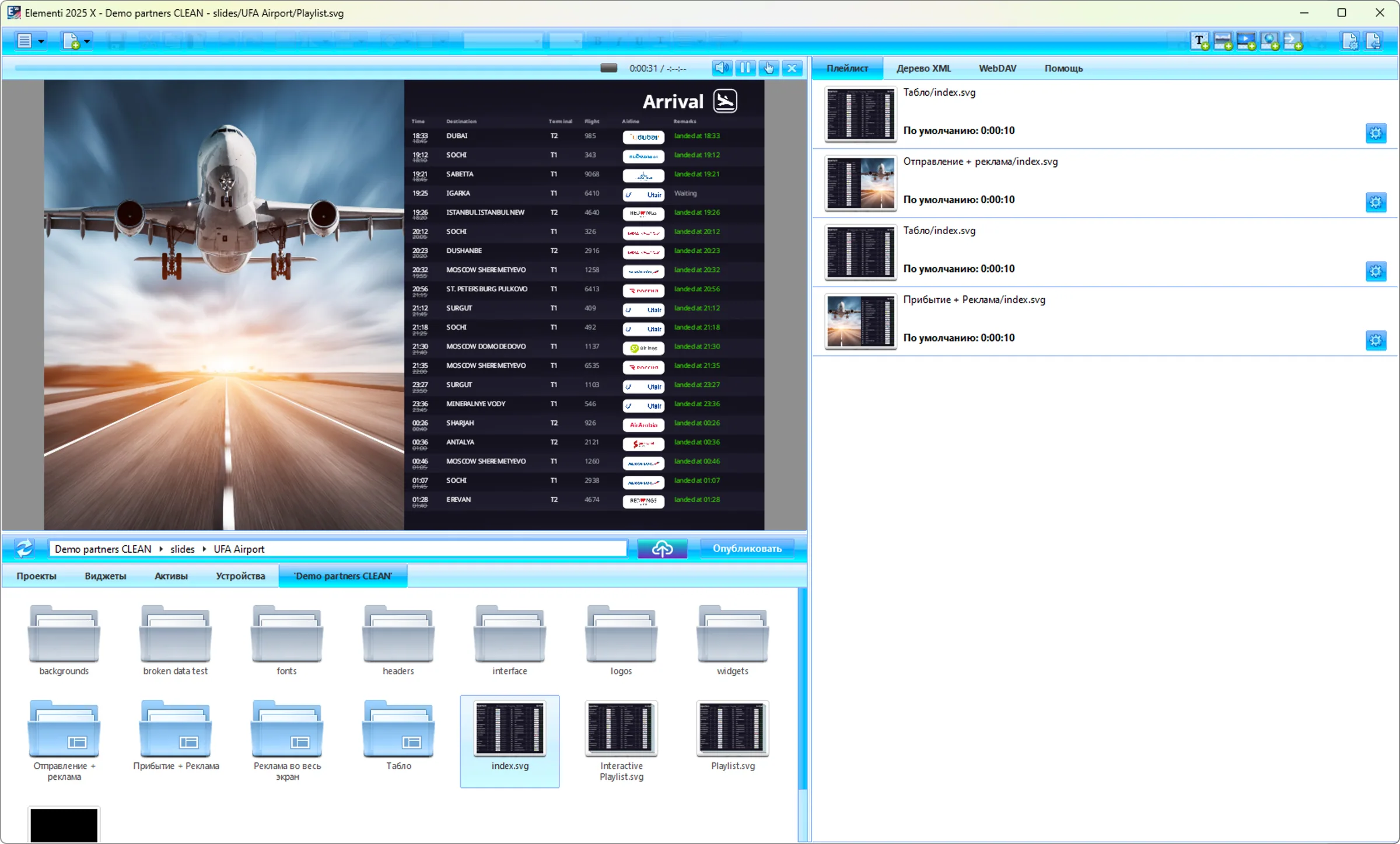This screenshot has width=1400, height=844.
Task: Toggle the hand interaction mode in preview
Action: coord(768,68)
